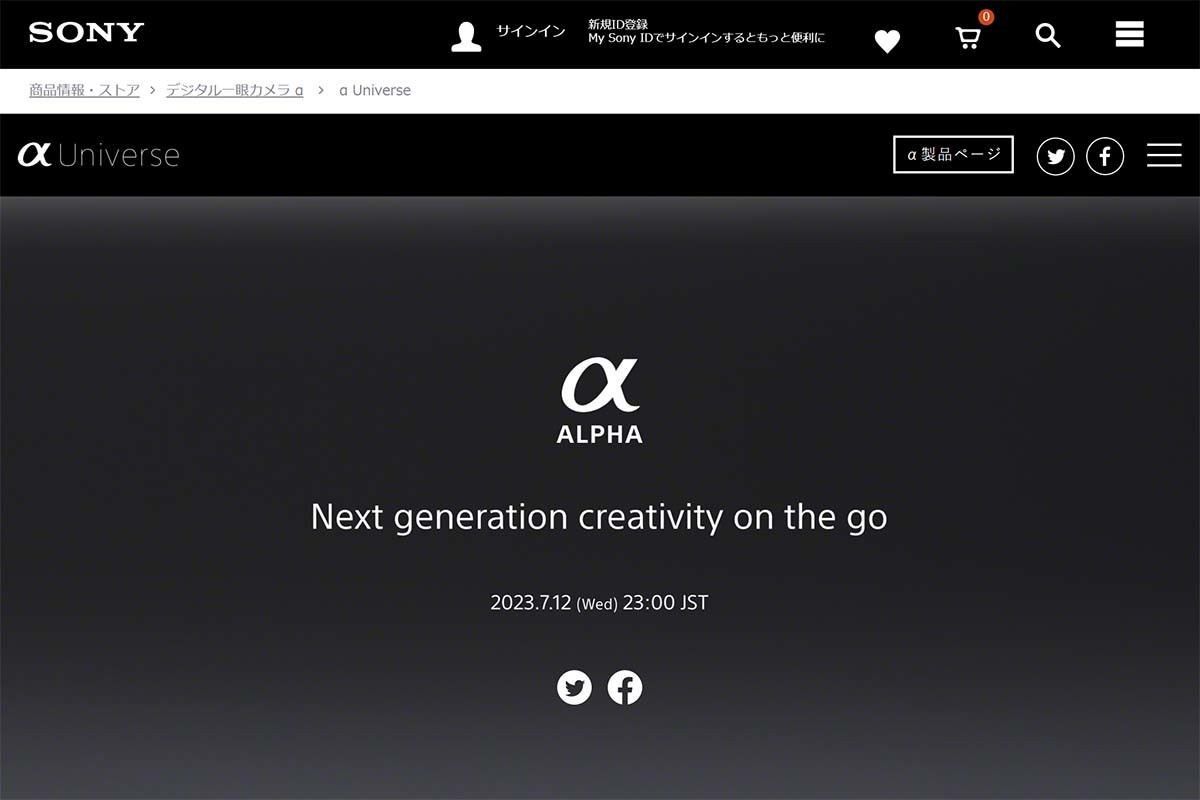This screenshot has height=800, width=1200.
Task: Open the Sony top hamburger menu
Action: (1129, 35)
